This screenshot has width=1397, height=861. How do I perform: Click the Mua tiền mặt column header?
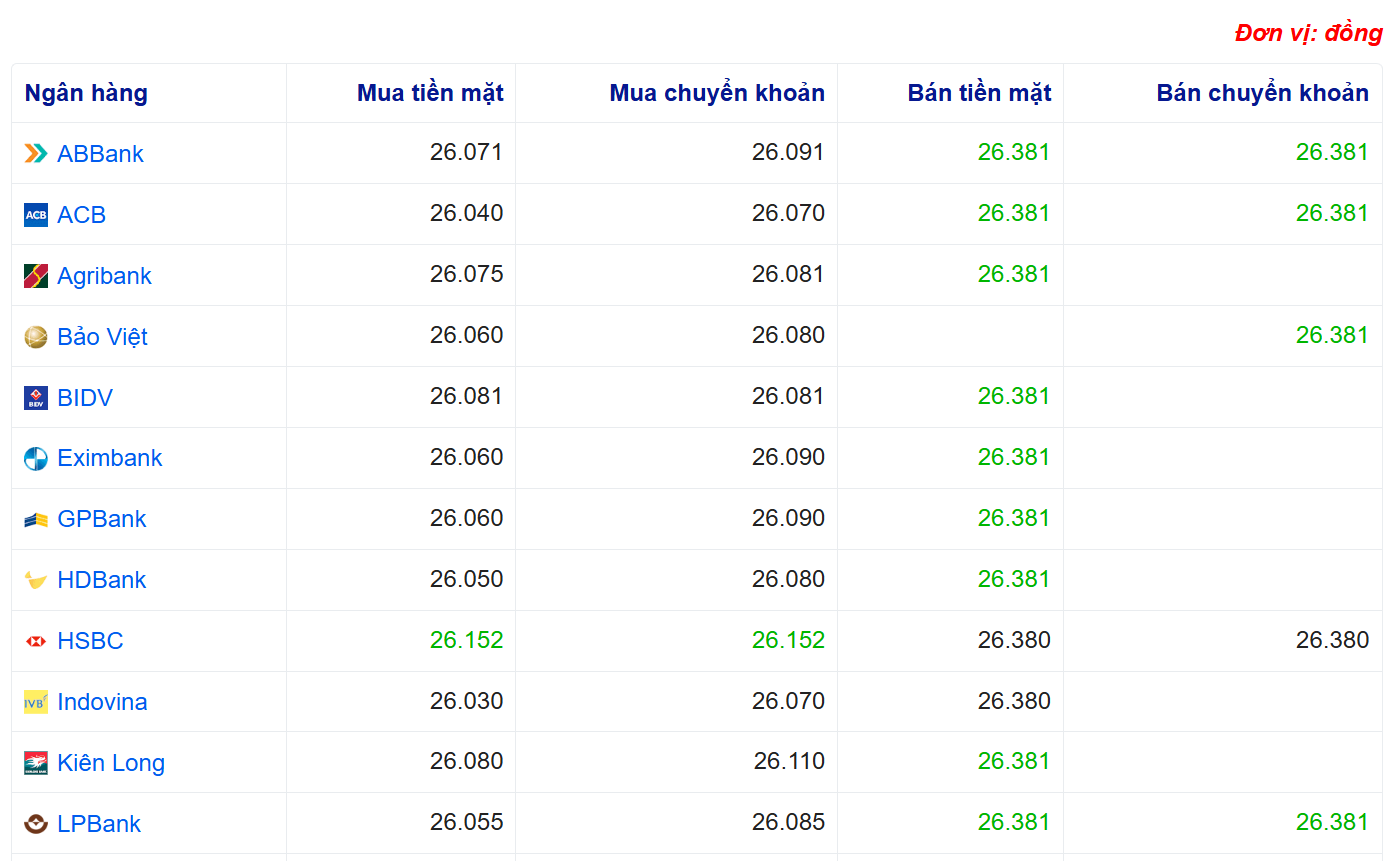click(x=430, y=93)
